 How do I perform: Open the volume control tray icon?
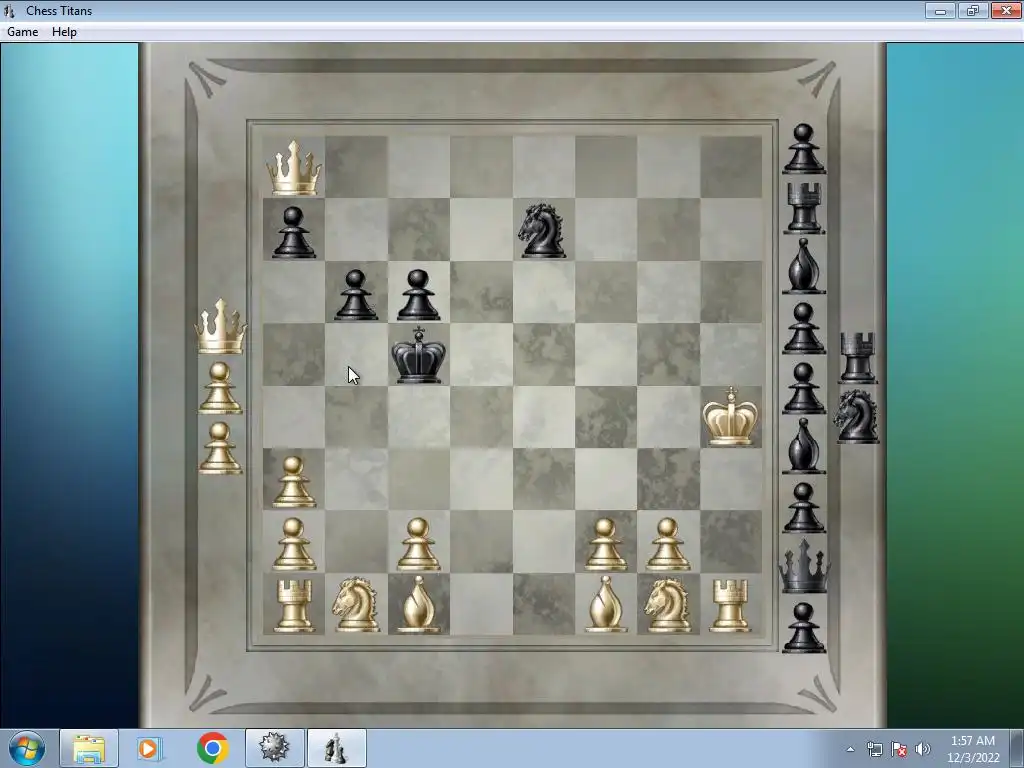(923, 749)
